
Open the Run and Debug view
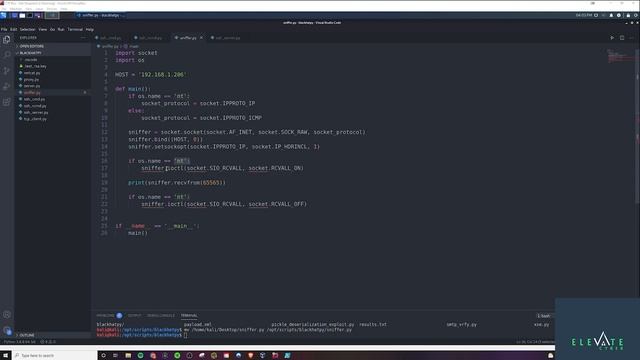(x=7, y=86)
